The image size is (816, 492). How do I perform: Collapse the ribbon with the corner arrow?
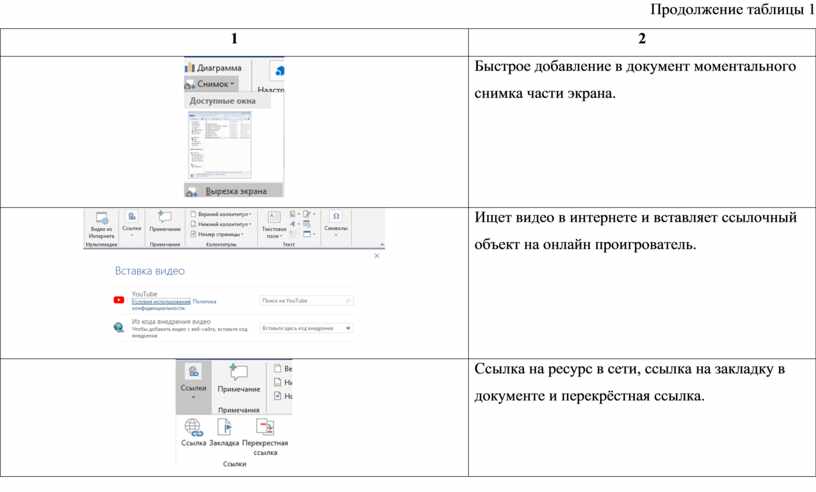(381, 244)
